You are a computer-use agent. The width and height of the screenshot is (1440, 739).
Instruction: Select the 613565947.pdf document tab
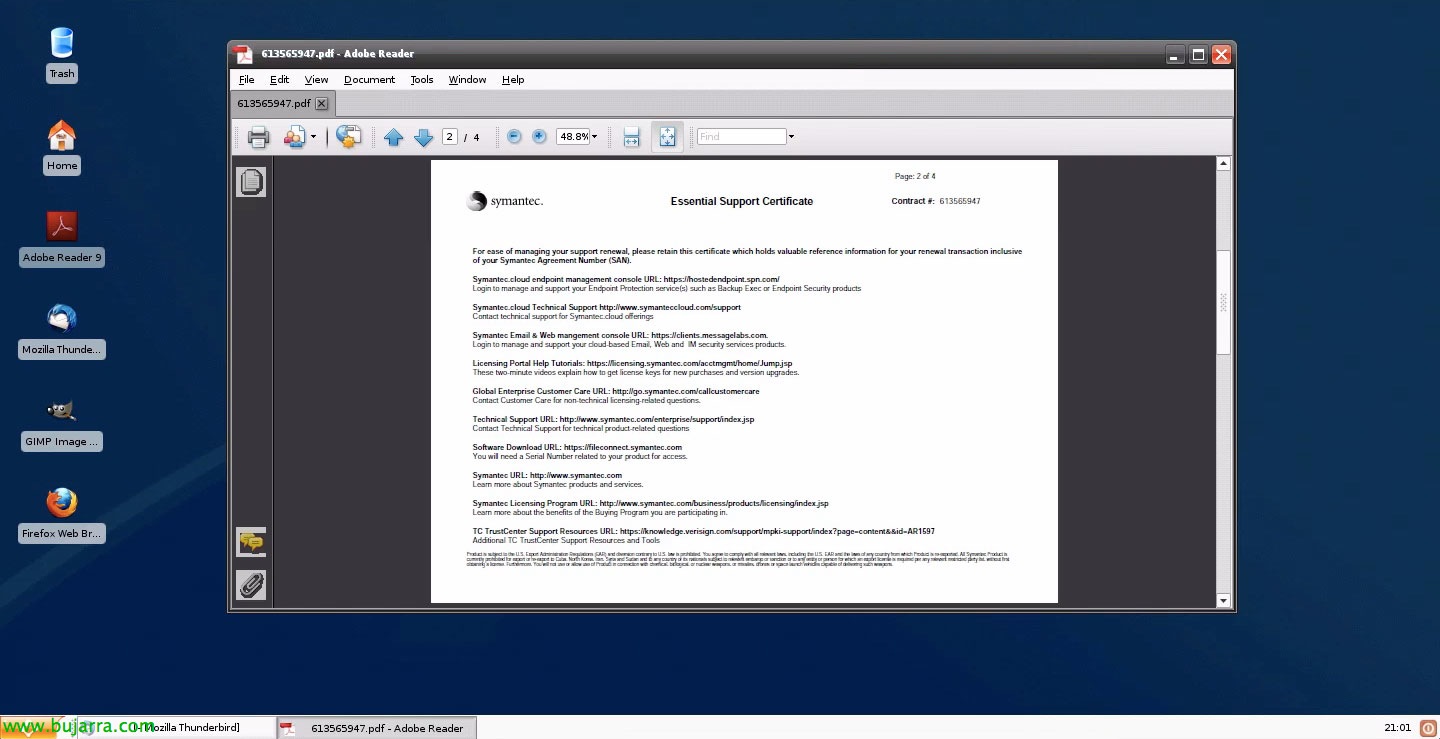point(274,104)
